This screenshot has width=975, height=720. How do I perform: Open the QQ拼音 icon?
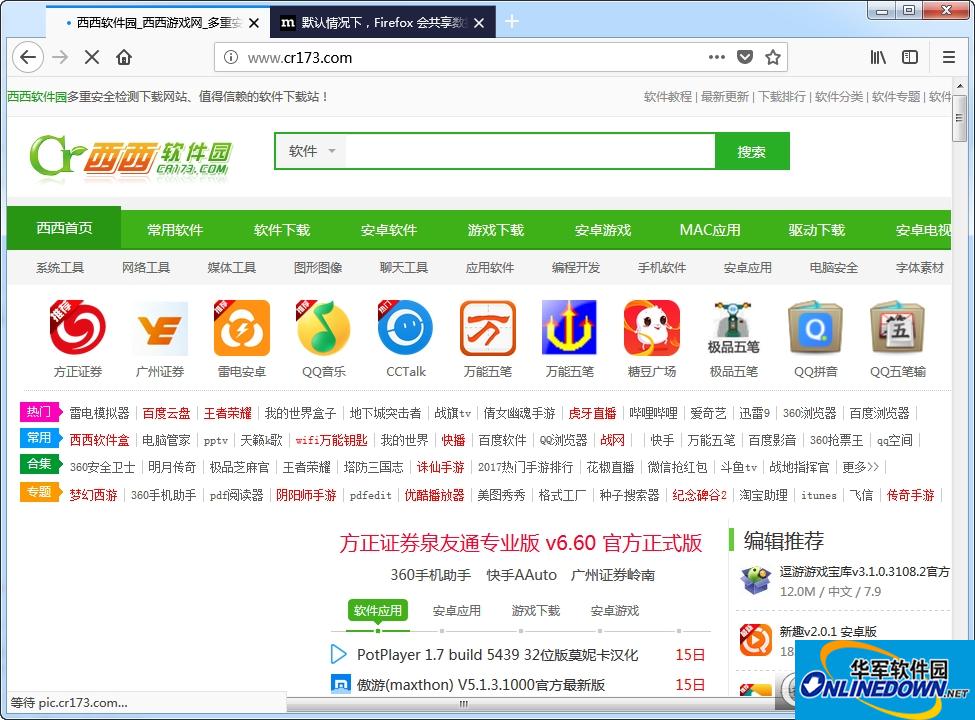(x=815, y=327)
